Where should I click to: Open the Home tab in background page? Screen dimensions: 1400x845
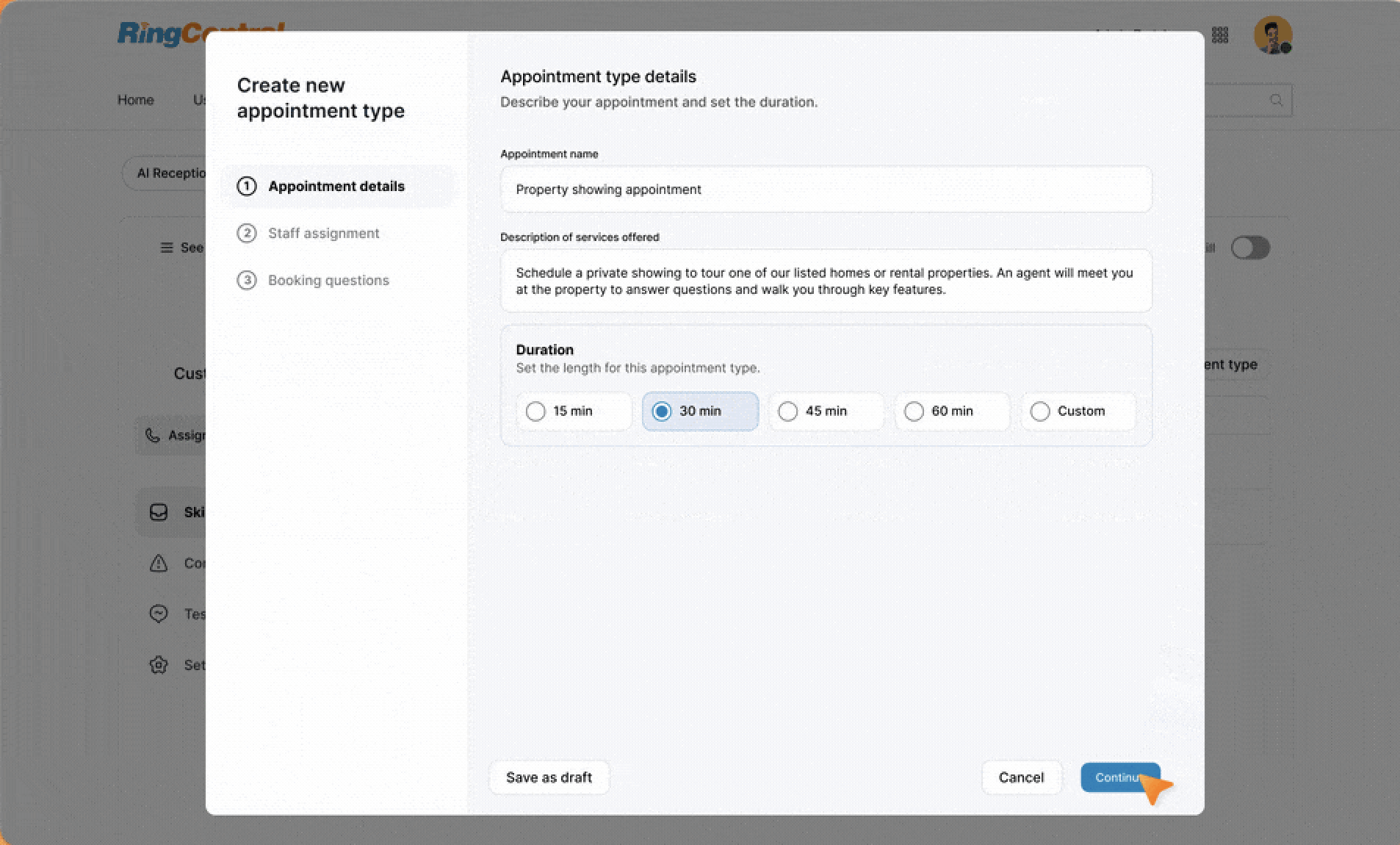click(x=136, y=100)
